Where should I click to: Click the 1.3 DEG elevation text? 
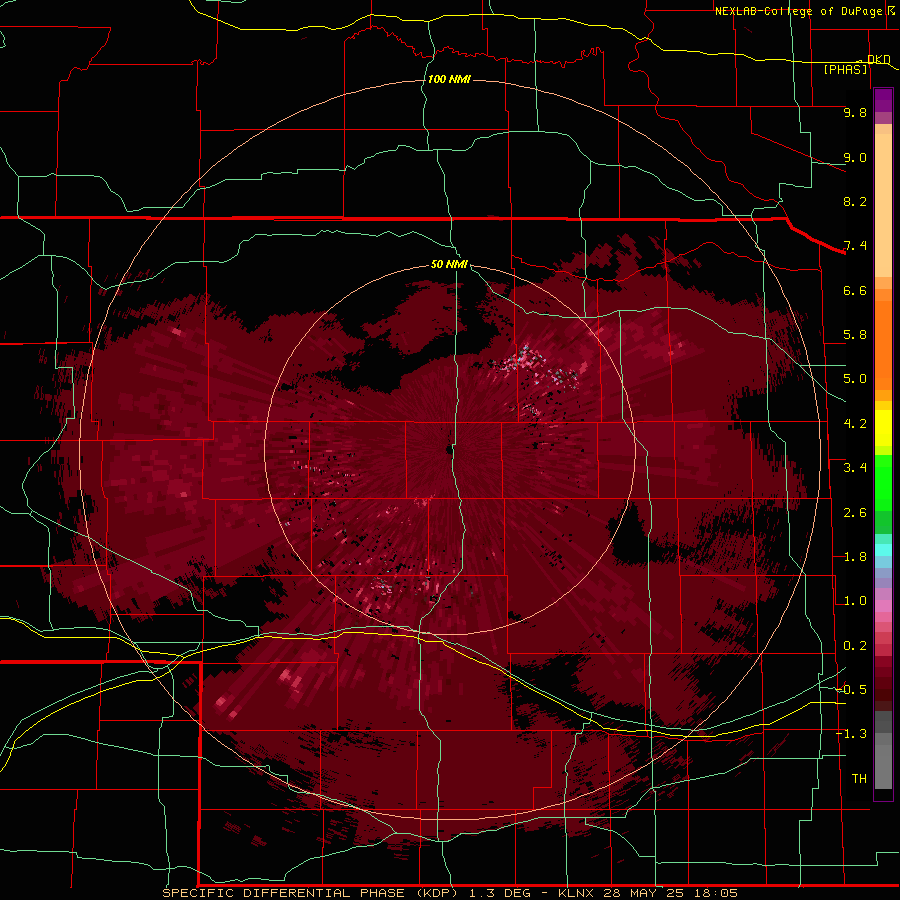click(x=501, y=893)
